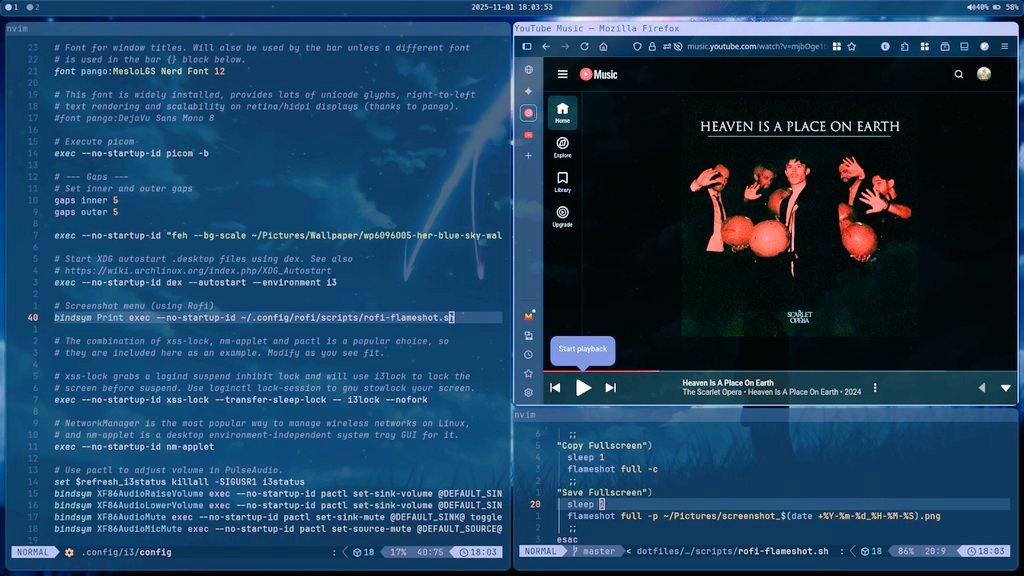
Task: Open sidebar settings gear in Firefox
Action: [x=529, y=392]
